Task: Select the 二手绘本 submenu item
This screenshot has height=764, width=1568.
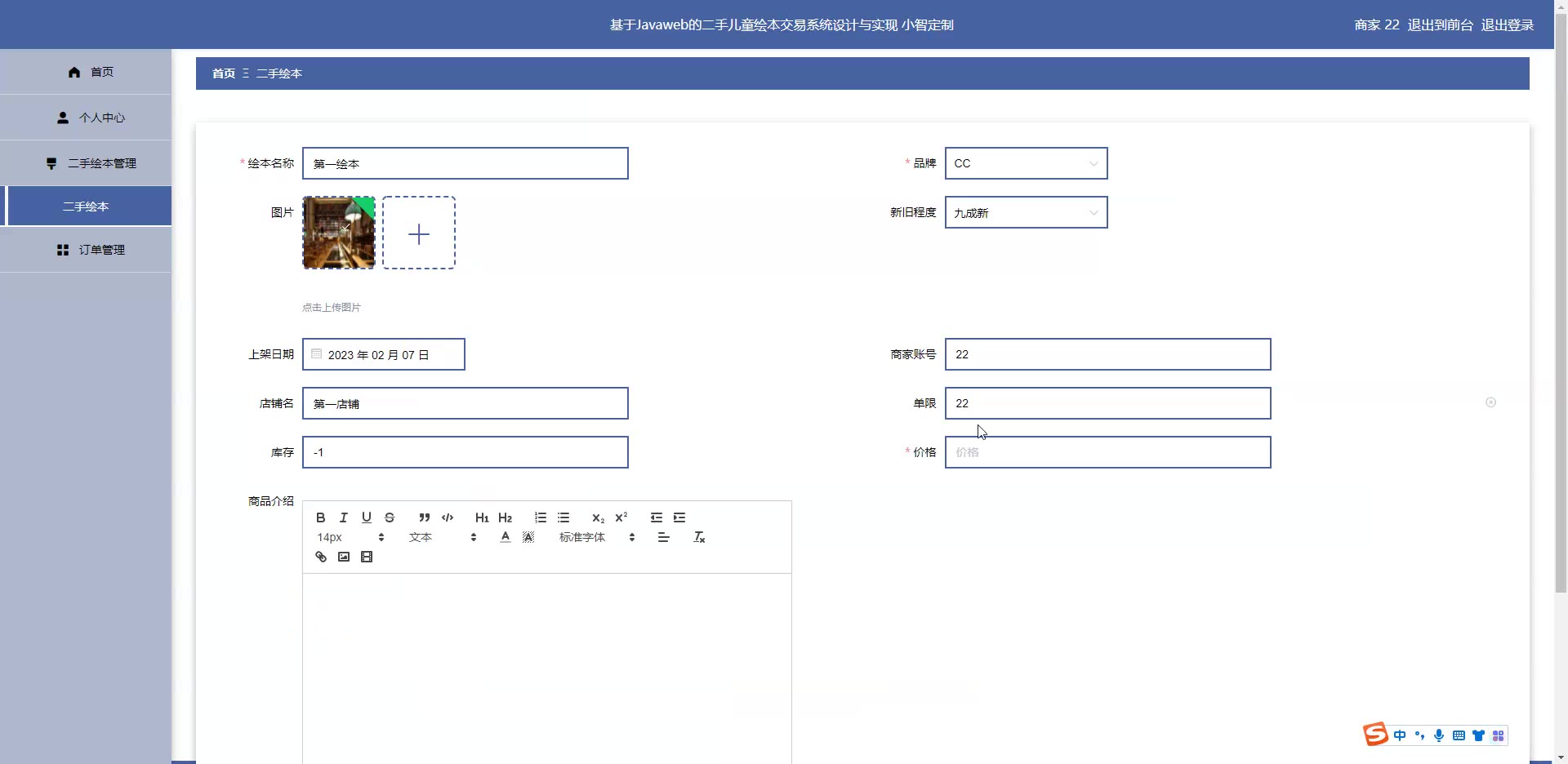Action: point(86,207)
